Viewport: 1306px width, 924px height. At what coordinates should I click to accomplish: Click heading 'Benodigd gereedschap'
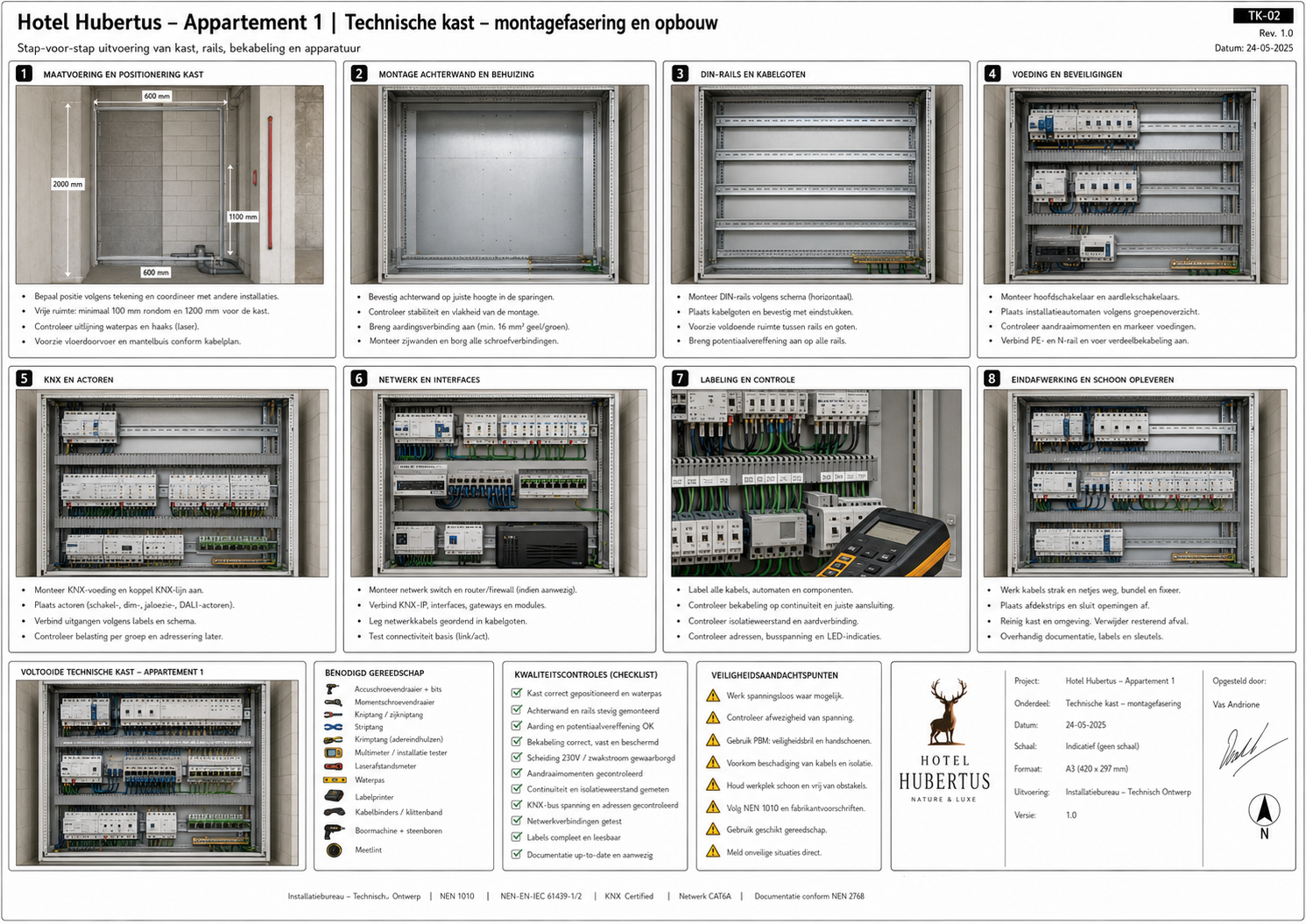[x=374, y=673]
